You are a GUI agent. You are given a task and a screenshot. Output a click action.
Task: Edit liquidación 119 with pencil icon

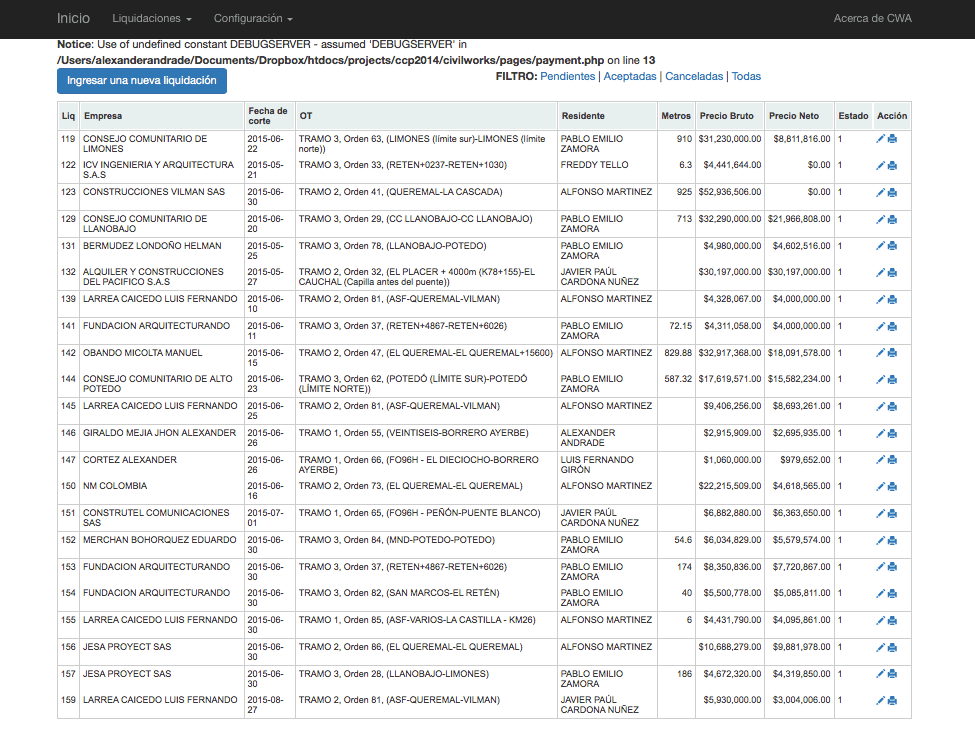point(880,139)
